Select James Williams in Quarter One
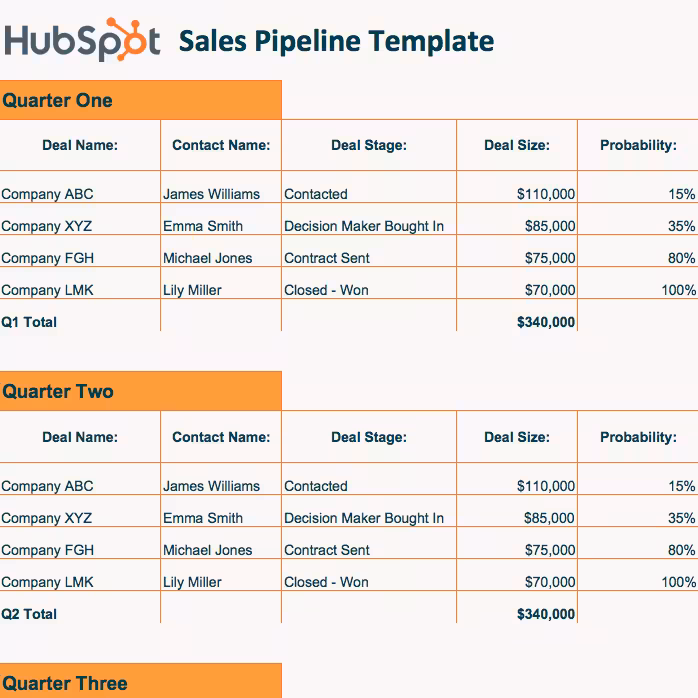 tap(212, 194)
